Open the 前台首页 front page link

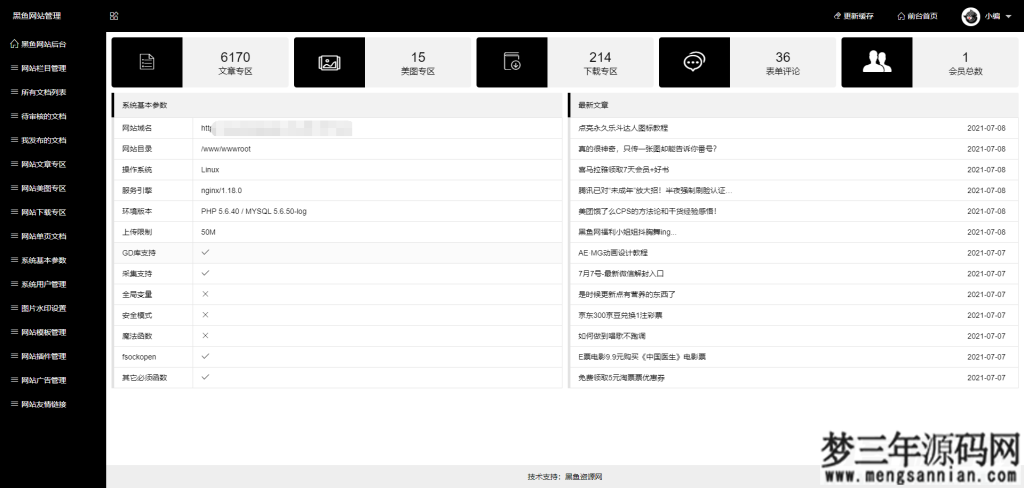pyautogui.click(x=918, y=16)
